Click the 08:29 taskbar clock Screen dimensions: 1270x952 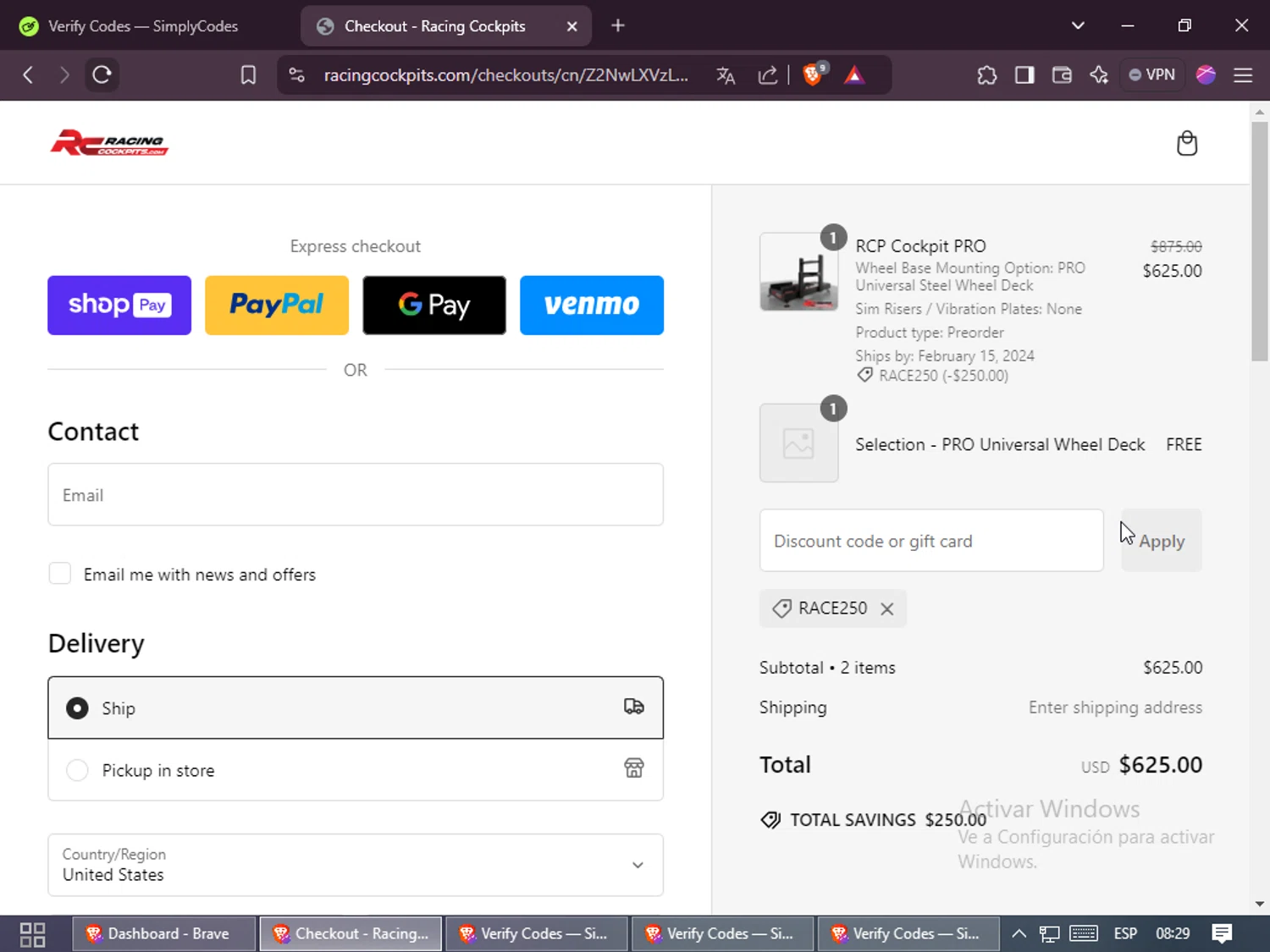(1173, 933)
